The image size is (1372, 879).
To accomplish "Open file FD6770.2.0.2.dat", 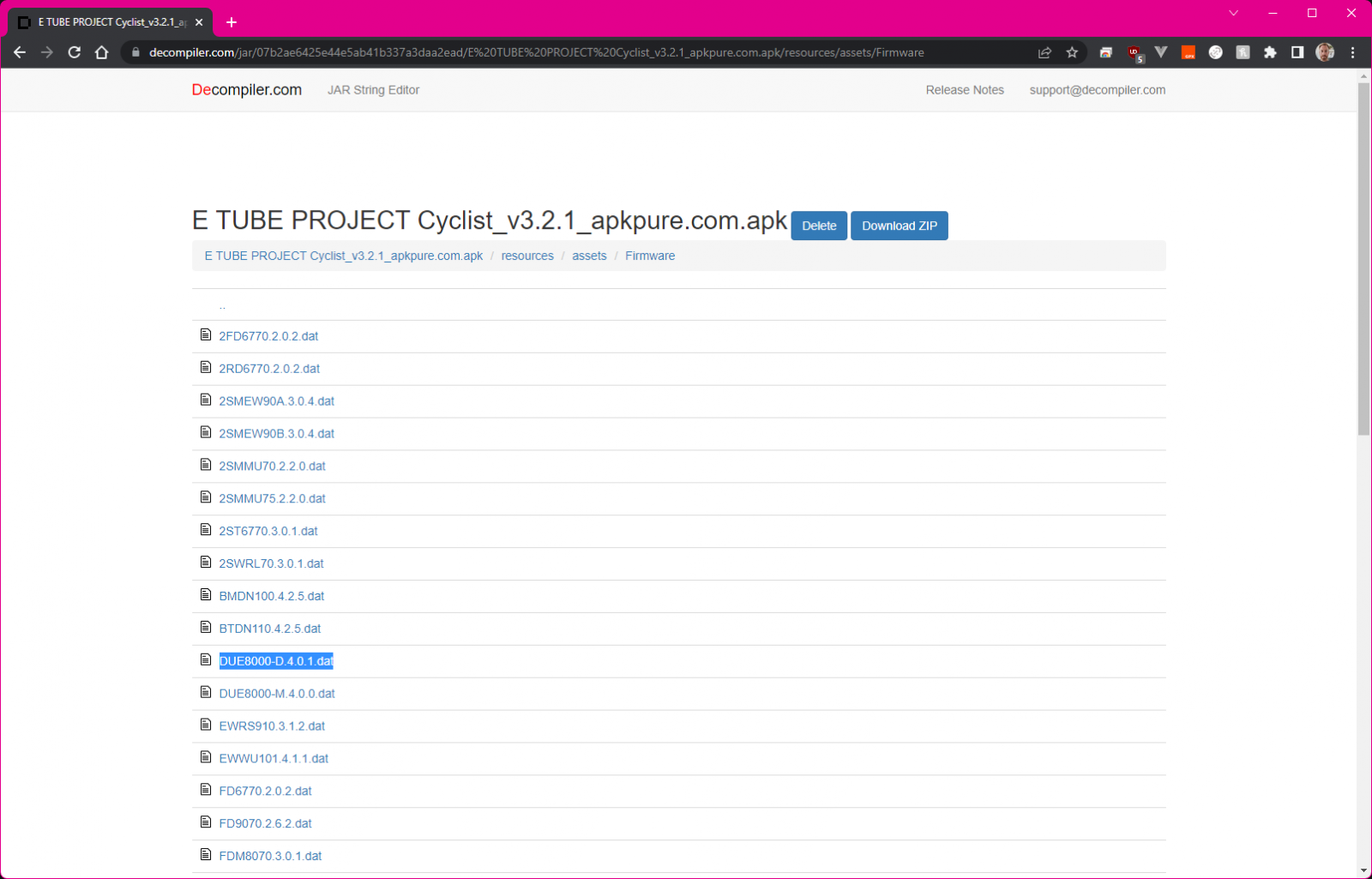I will click(266, 792).
